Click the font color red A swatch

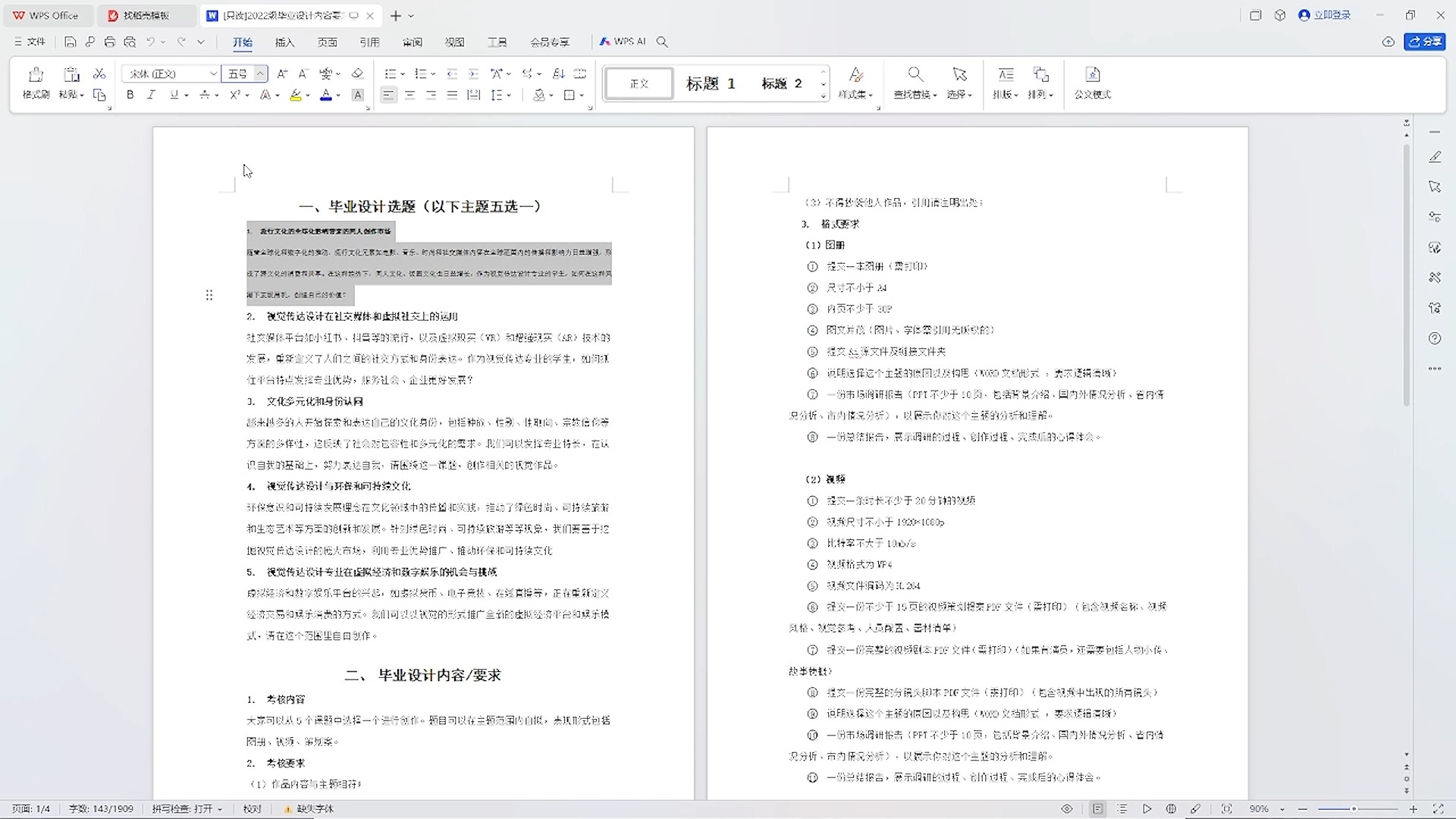pos(326,95)
